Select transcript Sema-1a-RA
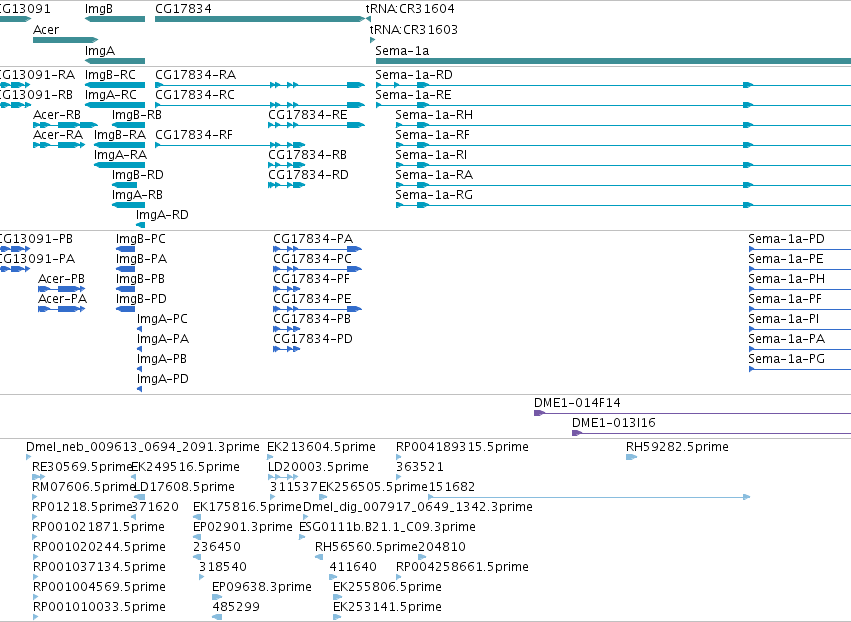 tap(624, 185)
